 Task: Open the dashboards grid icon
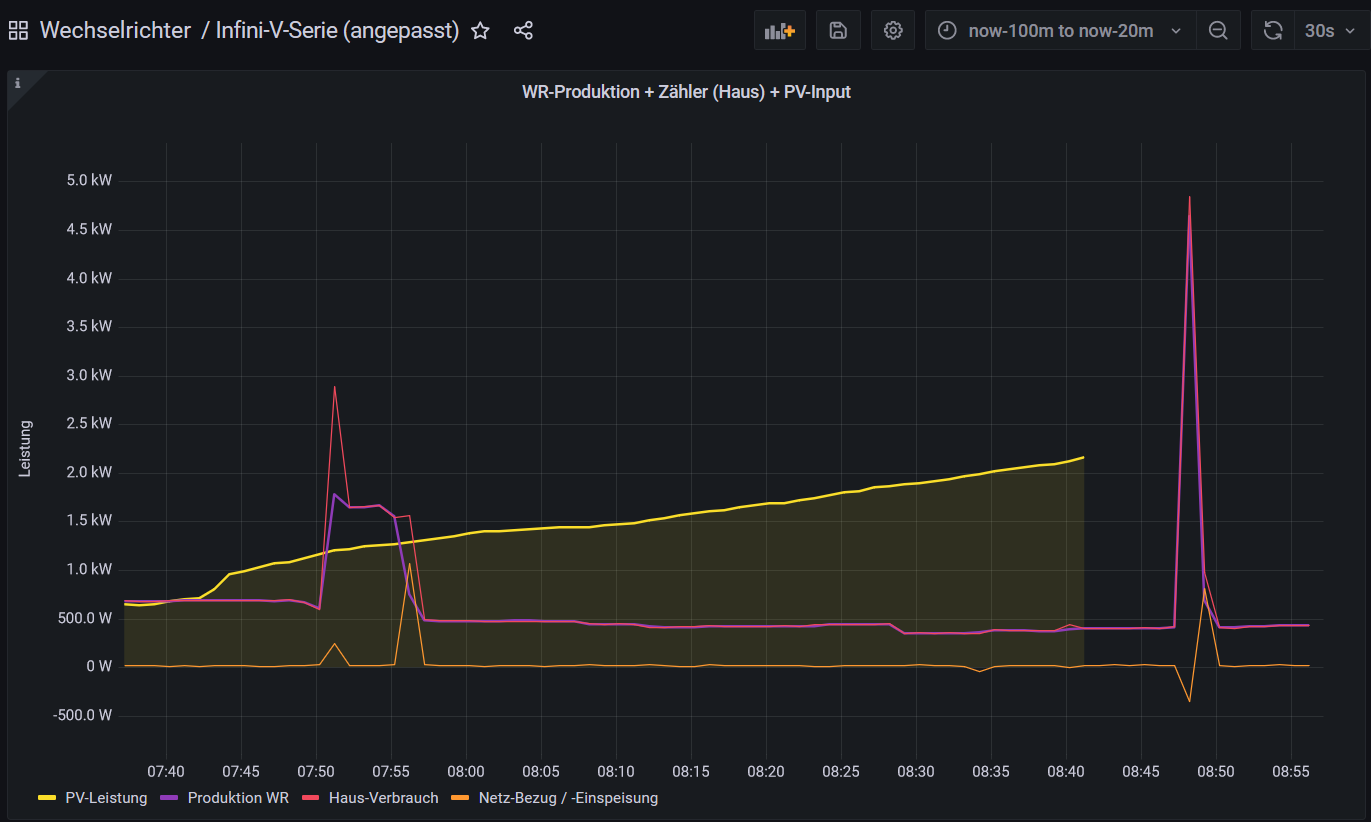coord(18,31)
